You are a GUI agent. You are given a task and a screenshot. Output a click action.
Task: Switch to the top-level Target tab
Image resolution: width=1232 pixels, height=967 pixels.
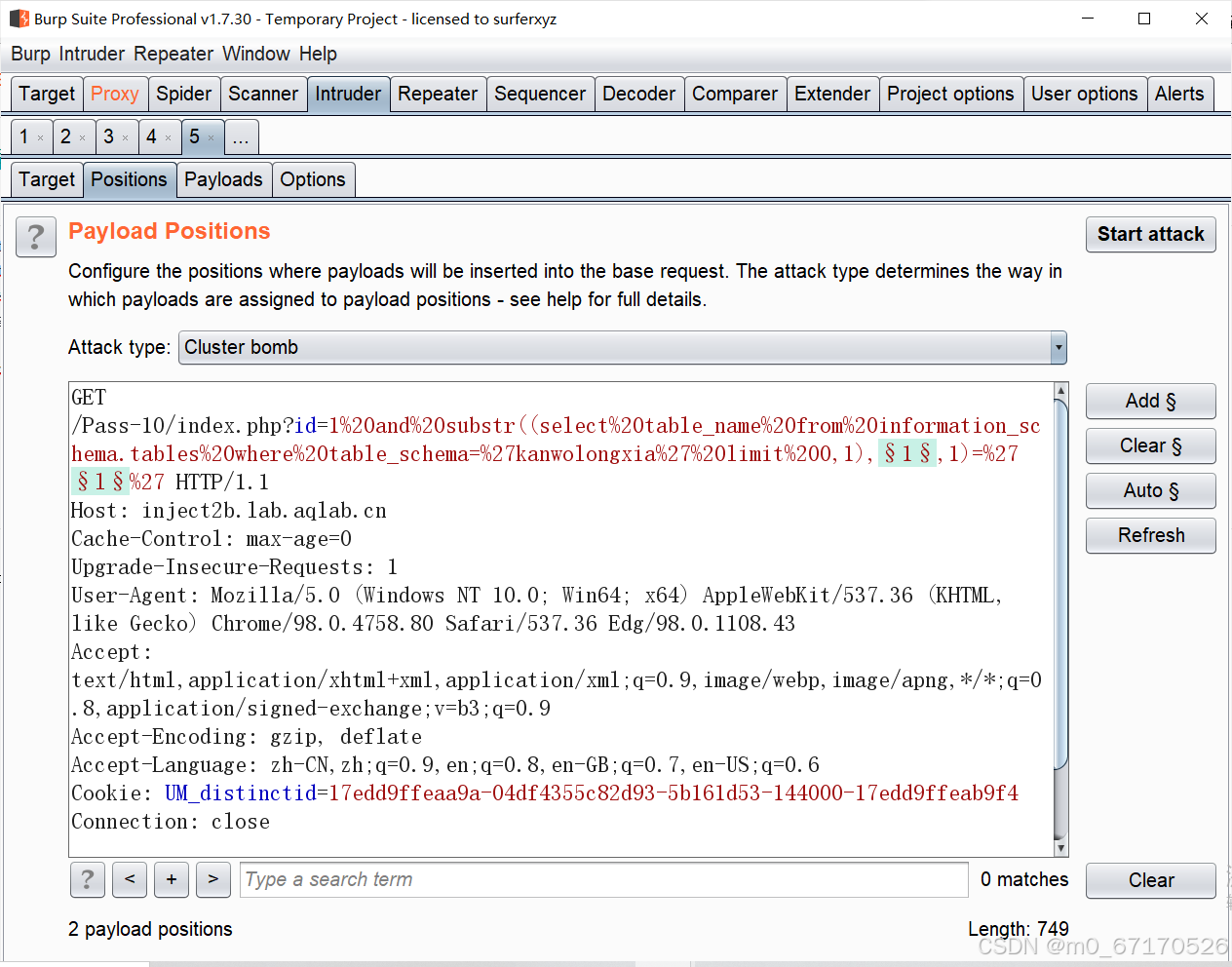tap(47, 94)
